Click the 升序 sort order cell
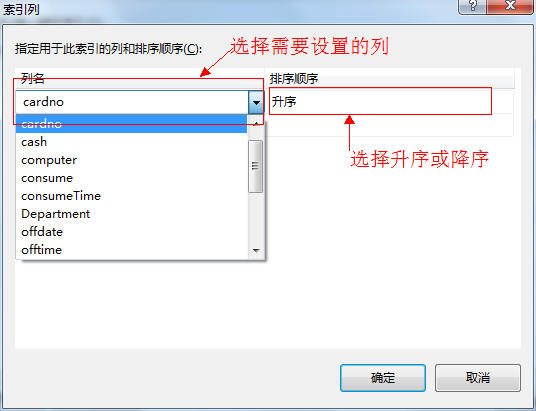The width and height of the screenshot is (536, 411). point(380,102)
